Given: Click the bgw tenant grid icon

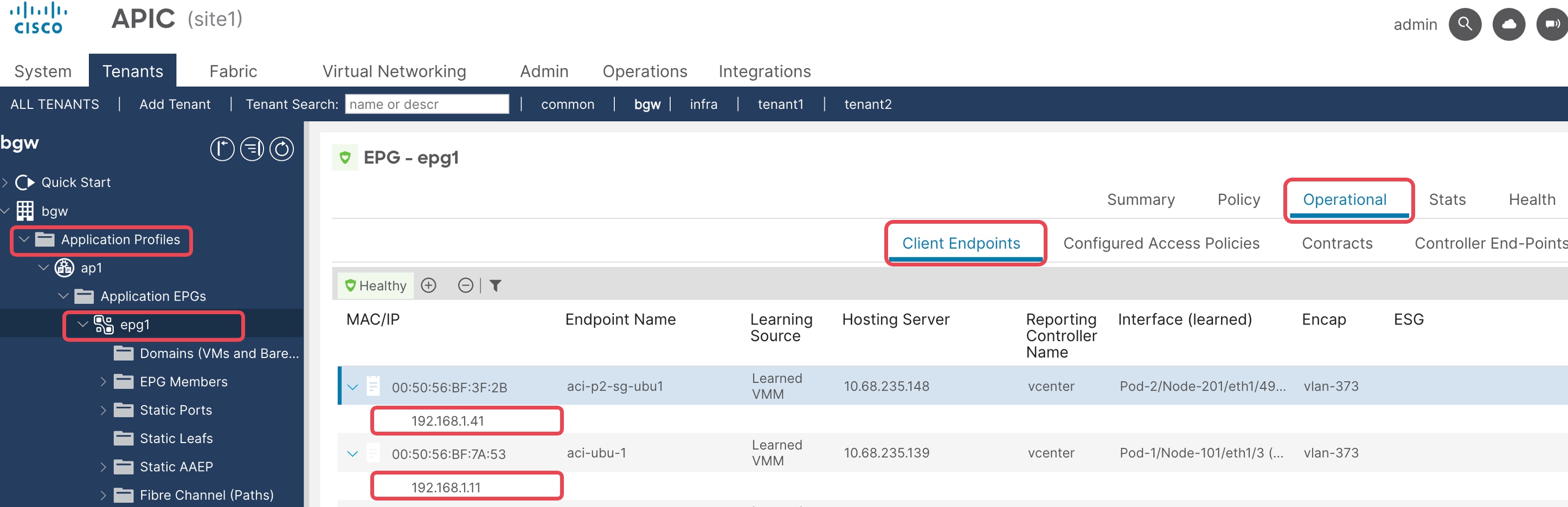Looking at the screenshot, I should pos(25,211).
